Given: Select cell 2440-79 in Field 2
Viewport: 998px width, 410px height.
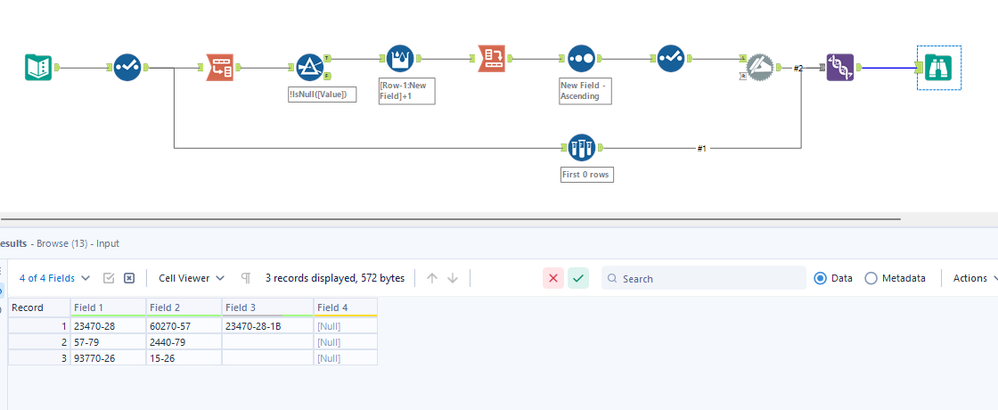Looking at the screenshot, I should pyautogui.click(x=184, y=342).
